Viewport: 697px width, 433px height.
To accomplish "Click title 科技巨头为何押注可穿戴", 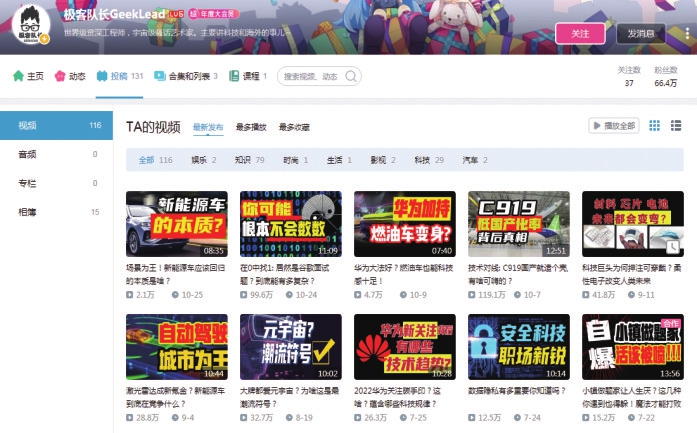I will click(x=632, y=274).
